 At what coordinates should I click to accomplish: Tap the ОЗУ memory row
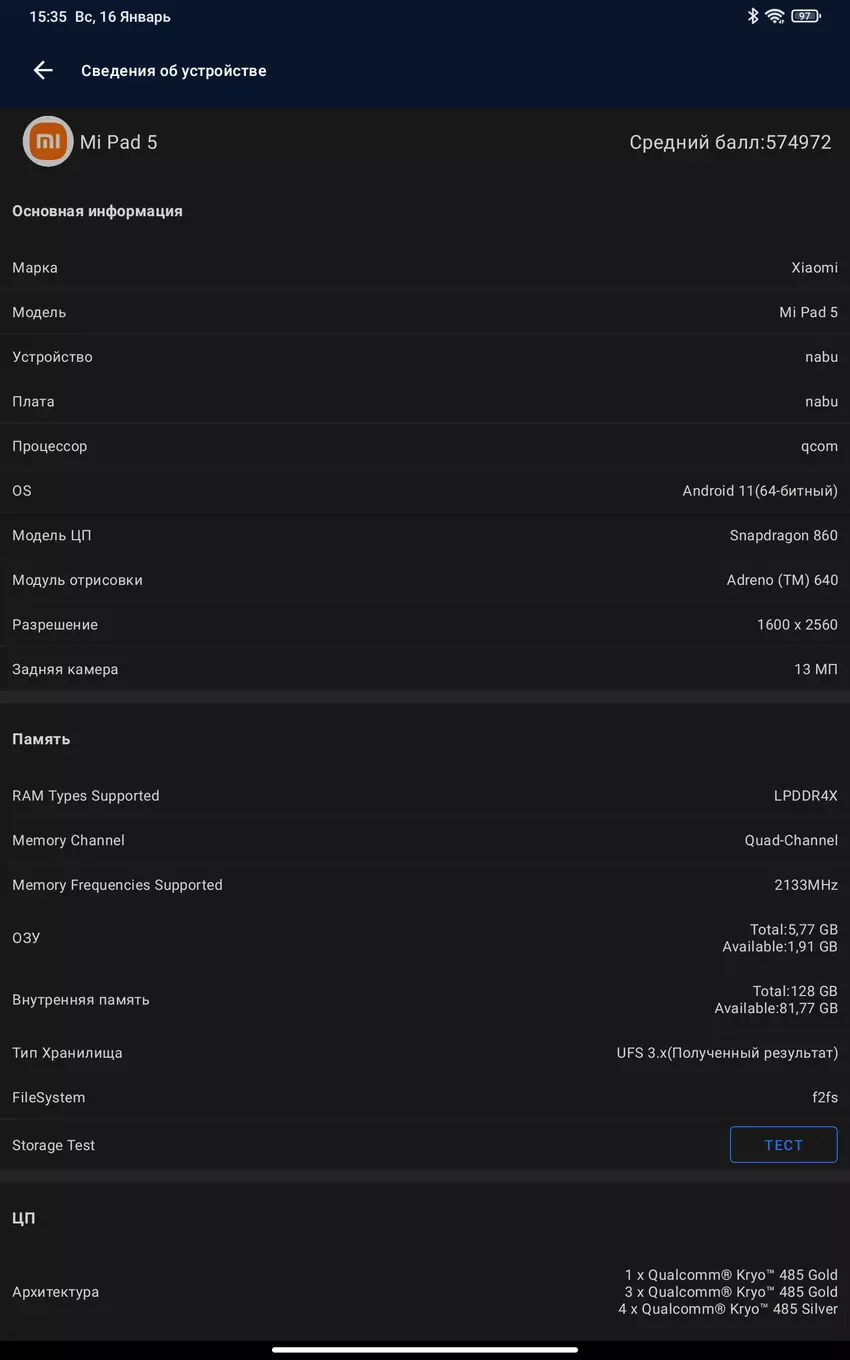coord(425,938)
